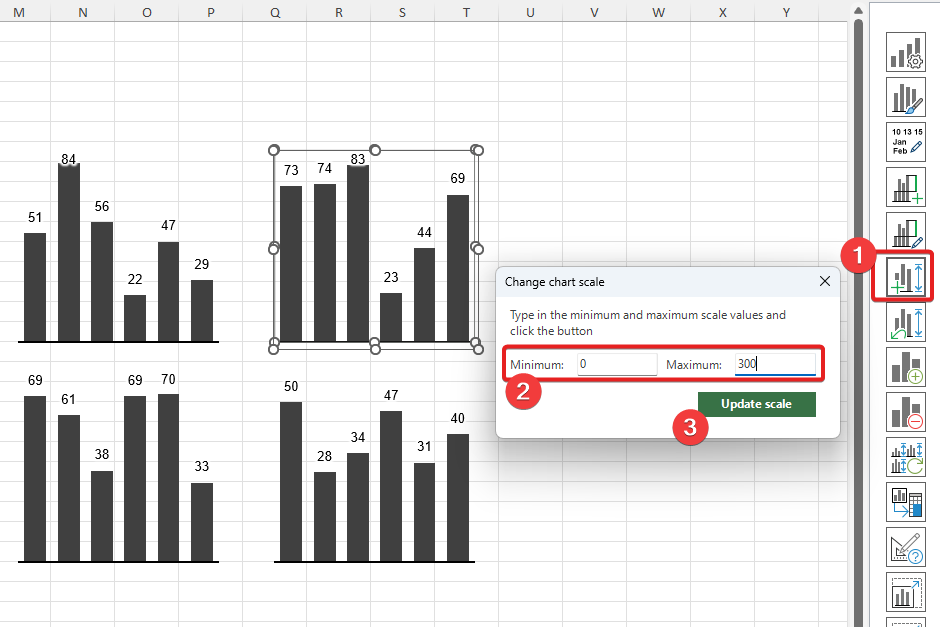Click the Update scale button
The width and height of the screenshot is (940, 627).
click(x=756, y=404)
